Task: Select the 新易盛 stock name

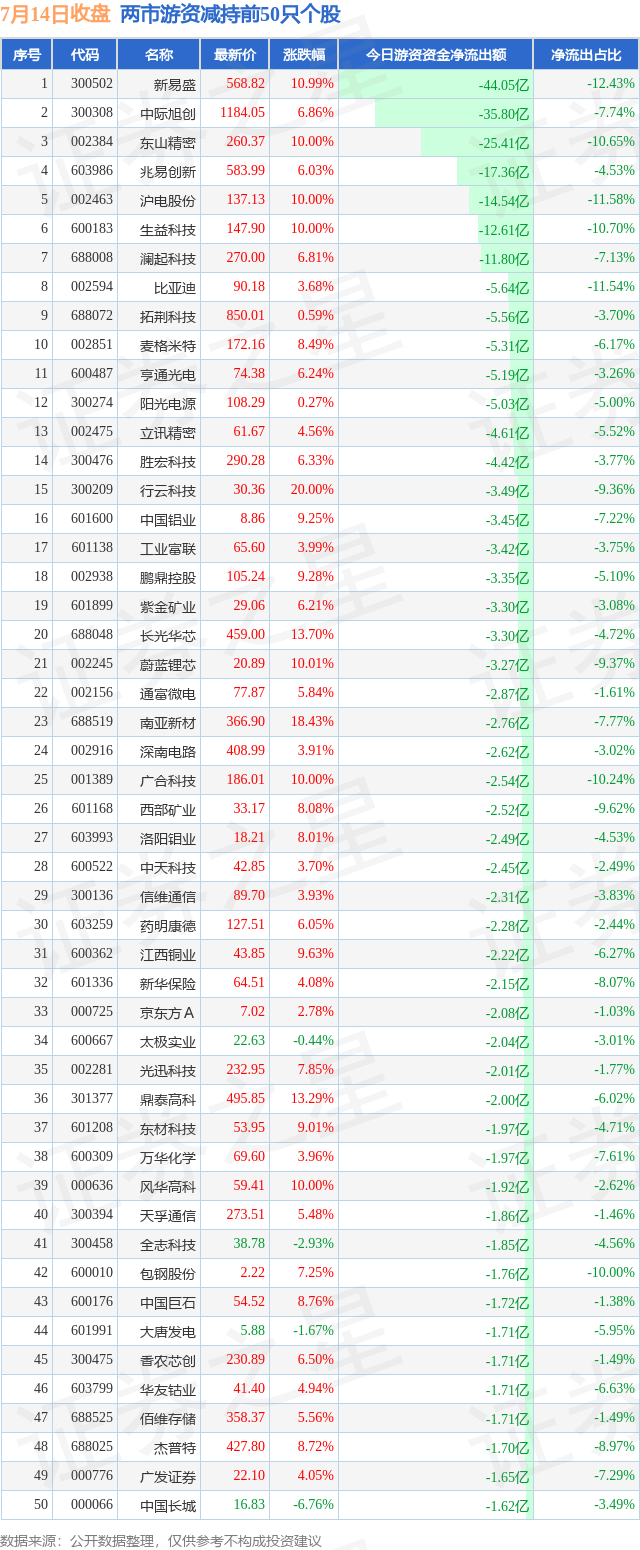Action: (x=175, y=84)
